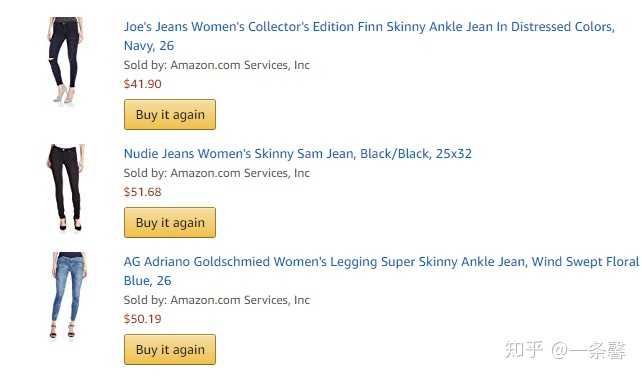Screen dimensions: 642x378
Task: Select the $51.68 price text
Action: [x=142, y=192]
